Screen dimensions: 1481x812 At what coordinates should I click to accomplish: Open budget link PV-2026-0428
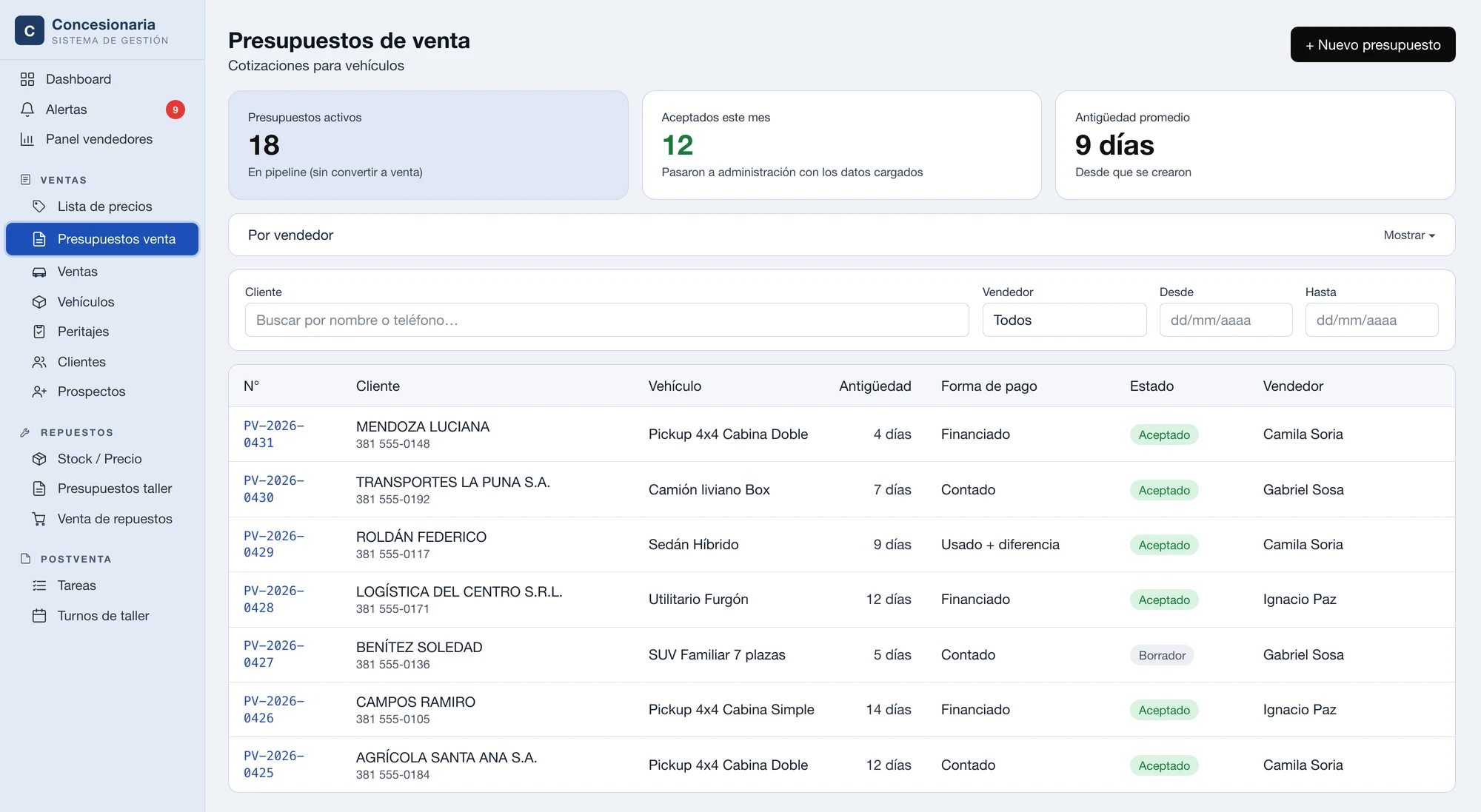[274, 600]
